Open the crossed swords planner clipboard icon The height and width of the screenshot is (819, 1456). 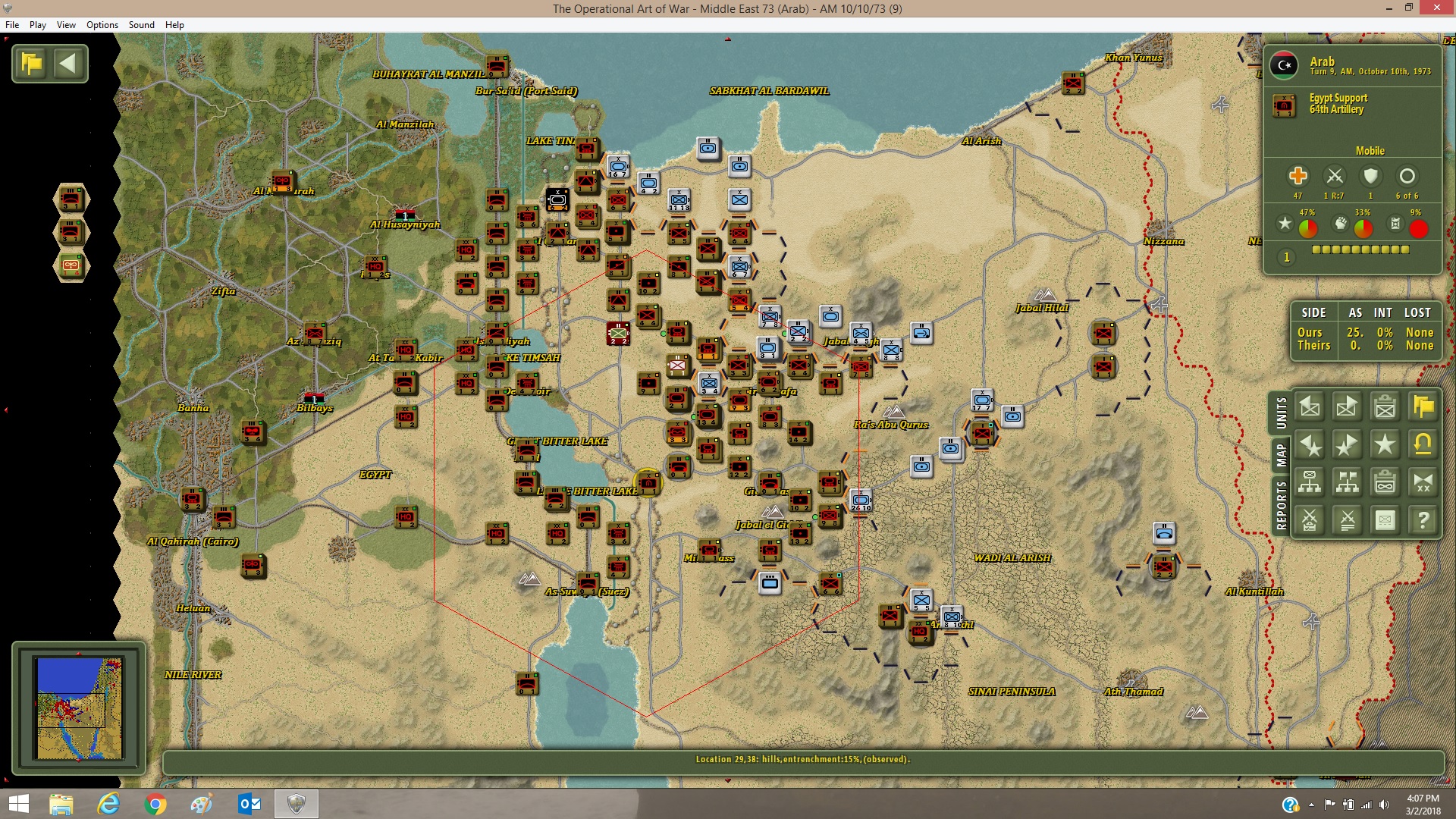pyautogui.click(x=1310, y=520)
